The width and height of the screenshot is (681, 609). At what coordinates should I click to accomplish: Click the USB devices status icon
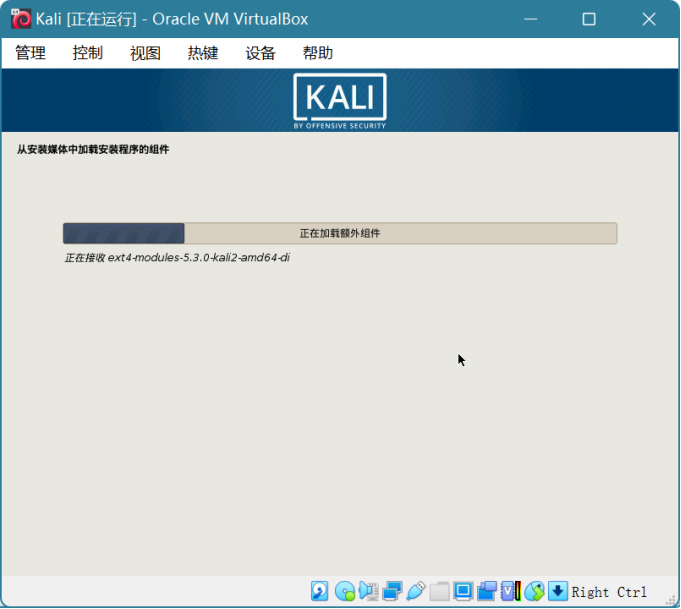point(416,591)
